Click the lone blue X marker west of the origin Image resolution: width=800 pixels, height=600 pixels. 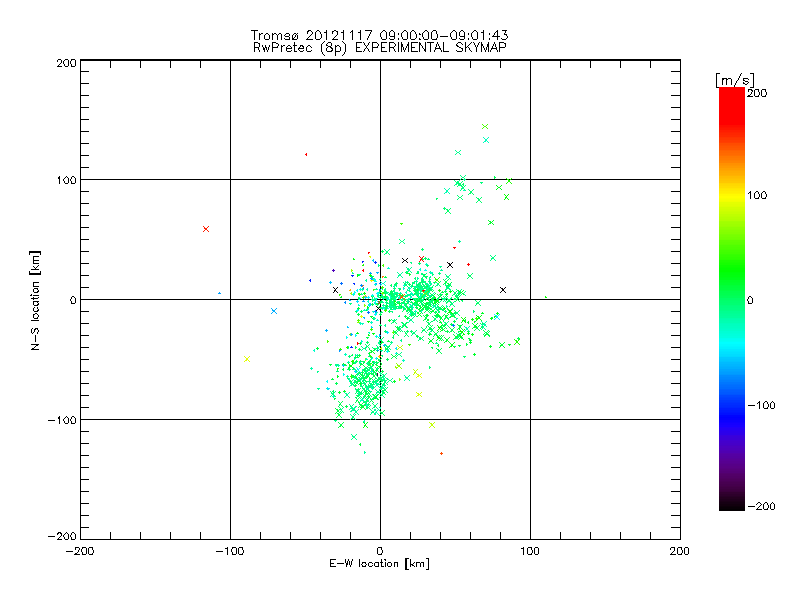[274, 311]
